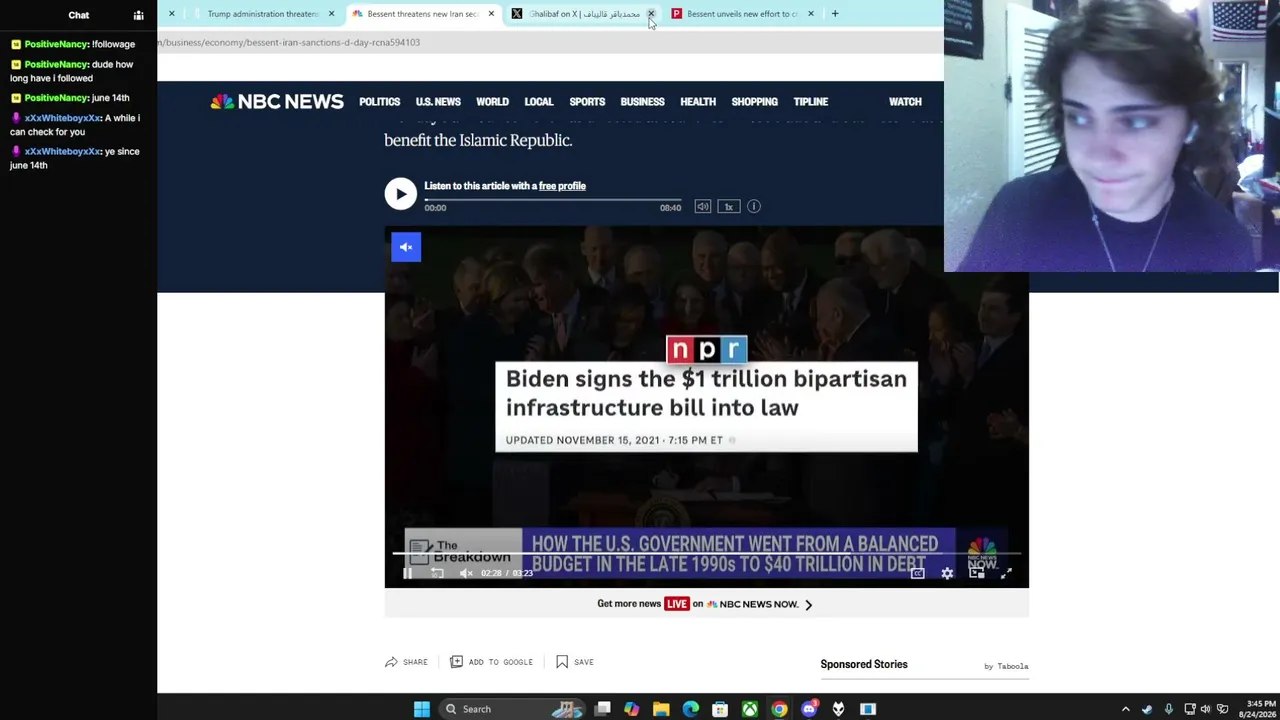The image size is (1280, 720).
Task: Launch Microsoft Edge from taskbar
Action: (x=691, y=709)
